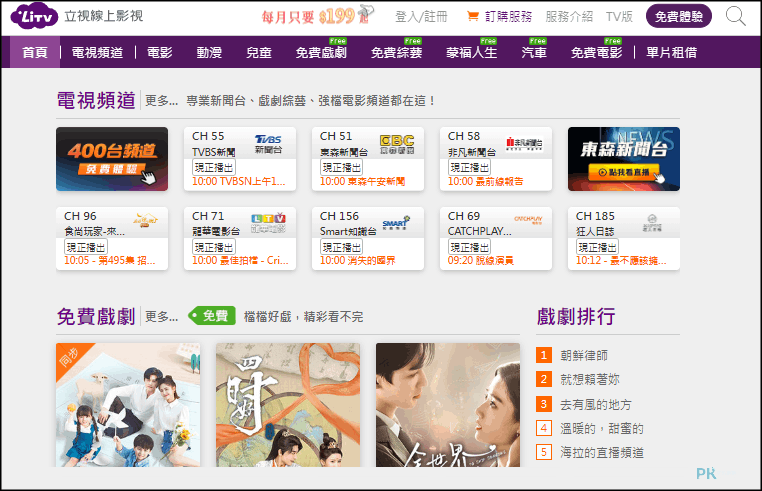Screen dimensions: 762x491
Task: Click the 食尚玩家 channel logo
Action: coord(144,220)
